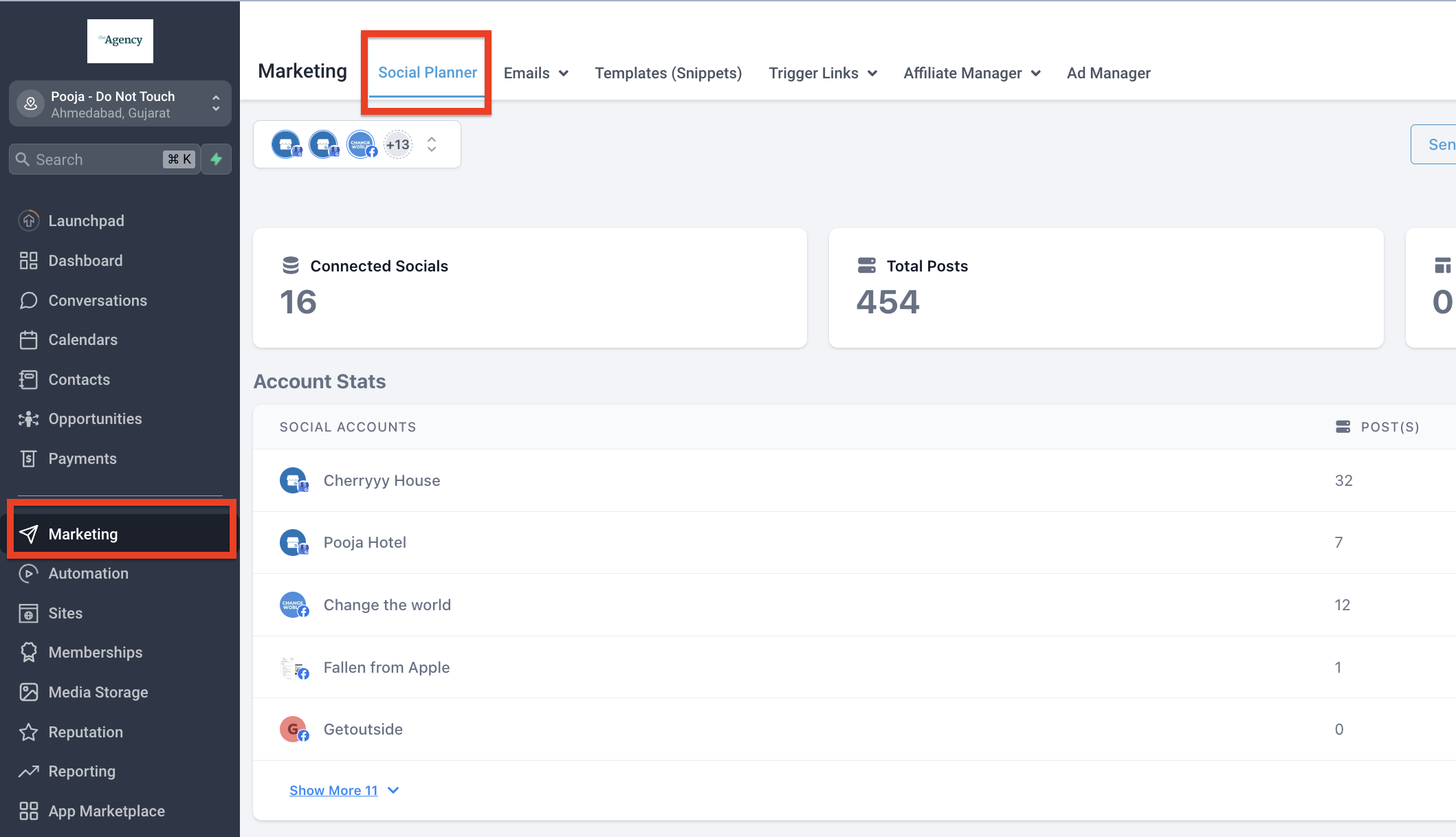Image resolution: width=1456 pixels, height=837 pixels.
Task: Open Reputation using the star icon
Action: click(28, 732)
